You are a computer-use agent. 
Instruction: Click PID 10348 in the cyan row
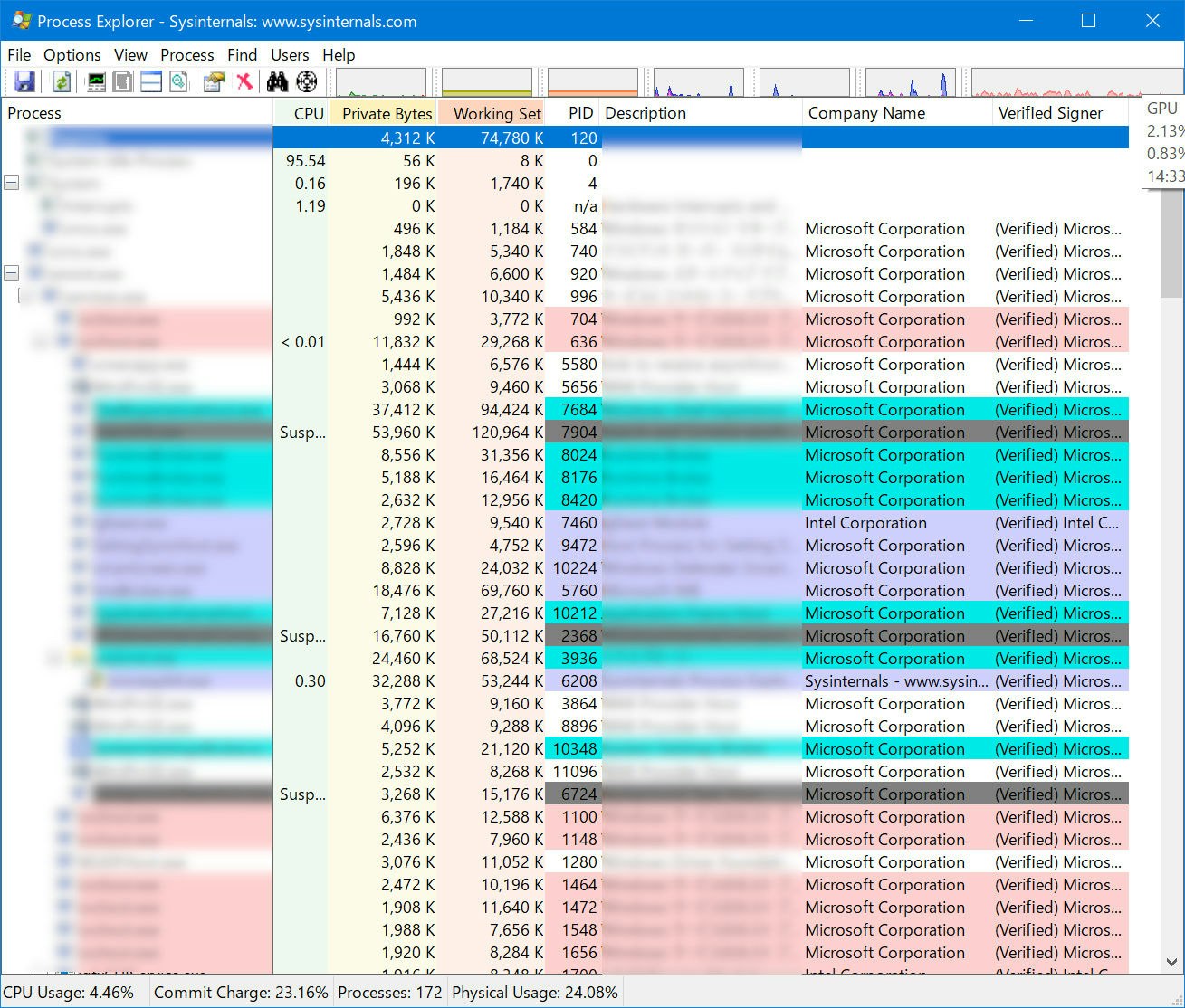point(575,748)
